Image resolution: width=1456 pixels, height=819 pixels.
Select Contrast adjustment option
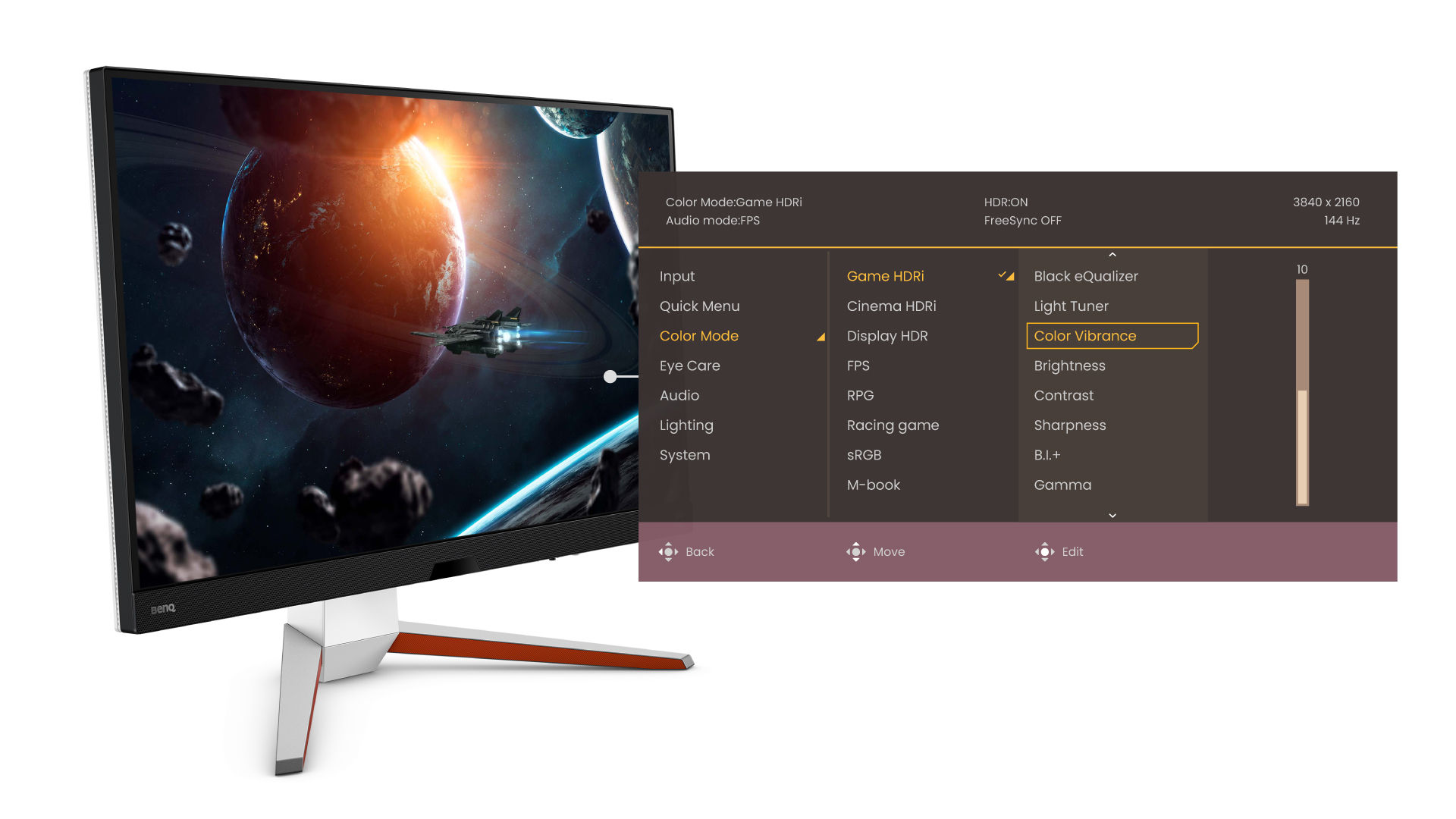(1064, 395)
